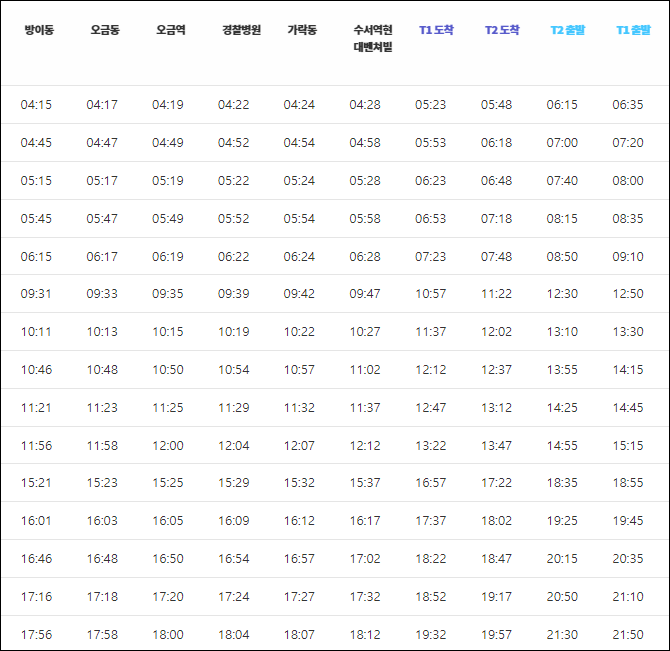
Task: Select the 06:24 time in 가락동 column
Action: pos(299,257)
